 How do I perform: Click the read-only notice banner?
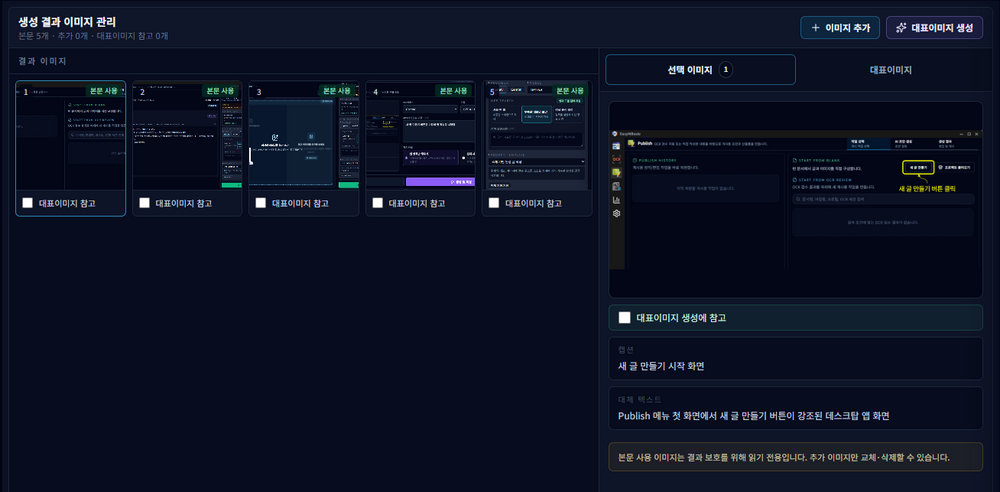click(796, 458)
